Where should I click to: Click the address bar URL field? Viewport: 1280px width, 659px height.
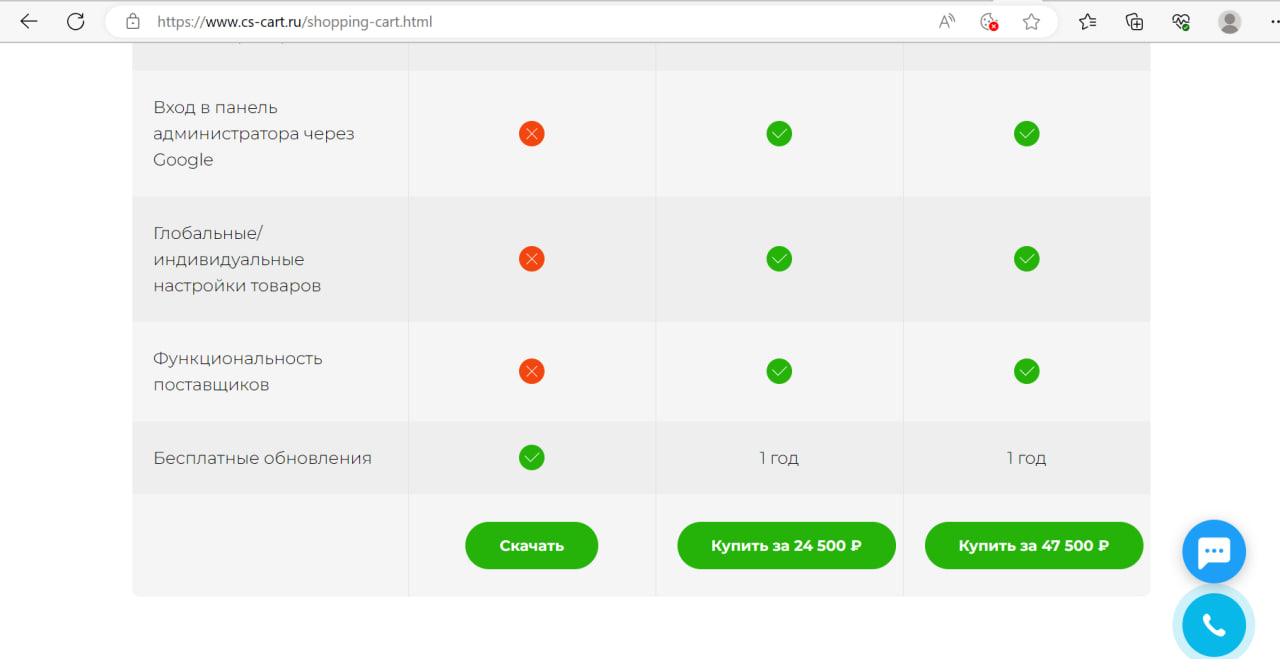(x=500, y=21)
